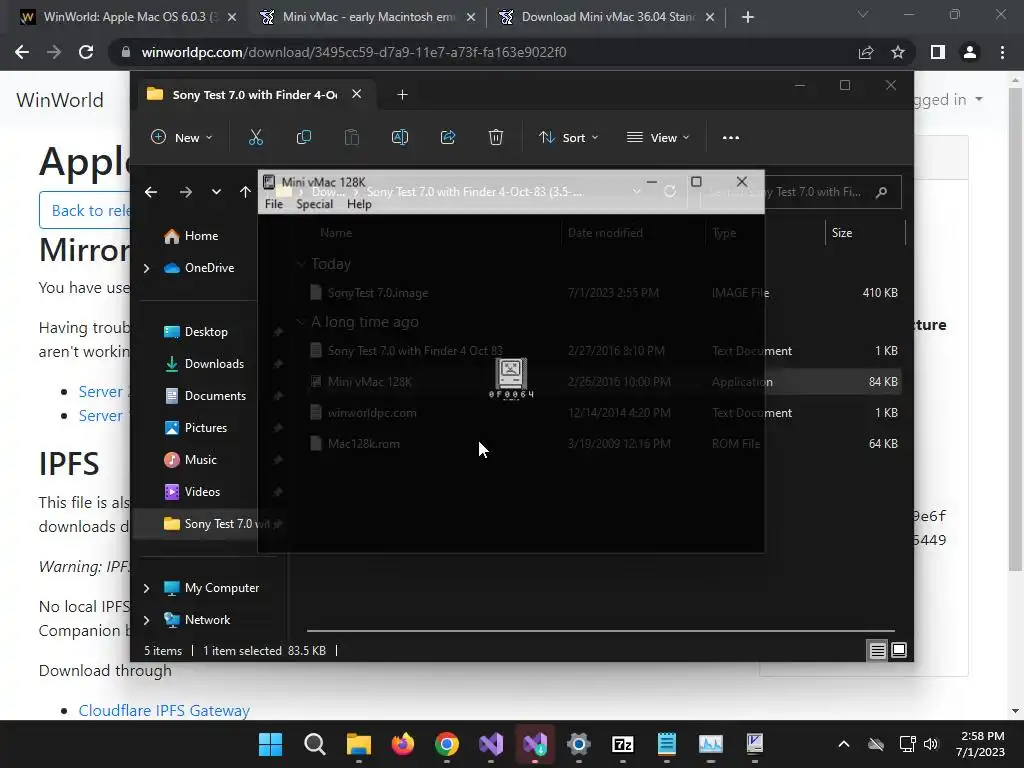Screen dimensions: 1024x768
Task: Go back in Chrome browser
Action: pos(22,53)
